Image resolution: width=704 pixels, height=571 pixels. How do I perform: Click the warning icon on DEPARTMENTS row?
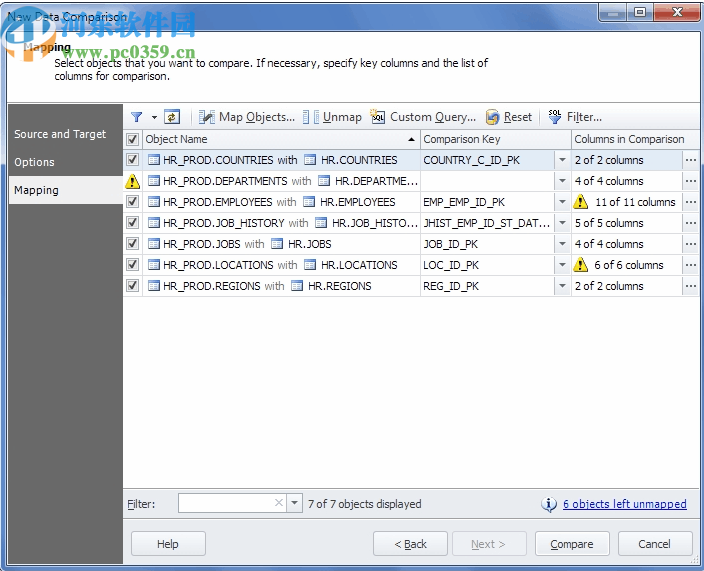132,181
